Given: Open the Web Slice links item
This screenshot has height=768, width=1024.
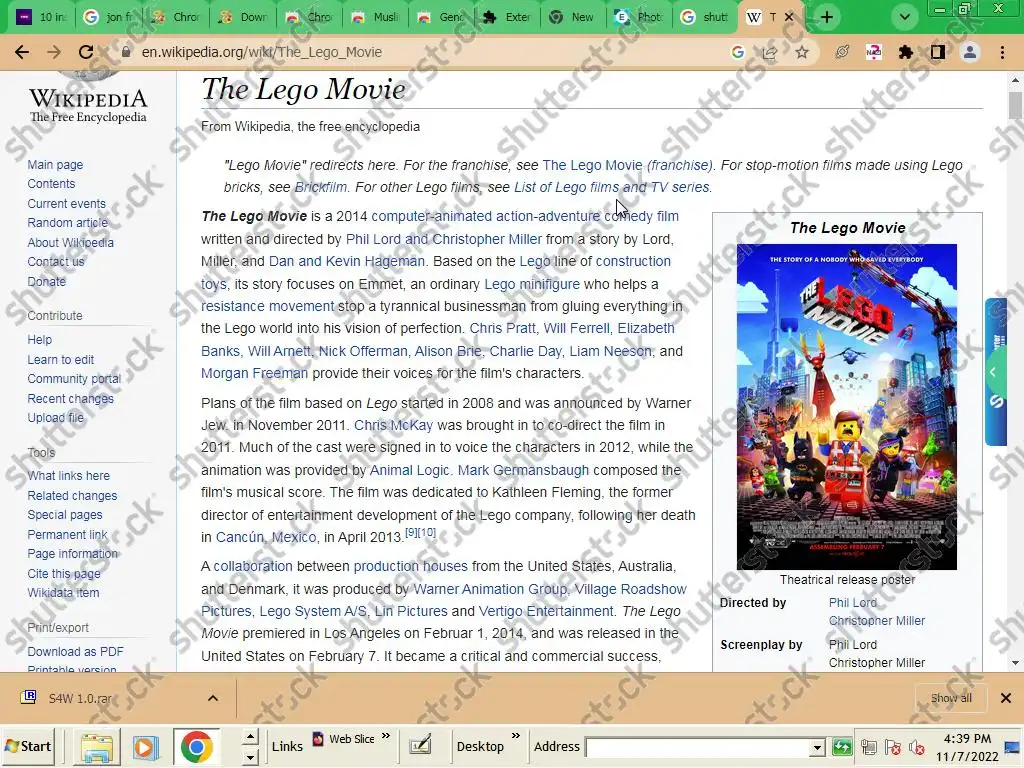Looking at the screenshot, I should (x=344, y=739).
